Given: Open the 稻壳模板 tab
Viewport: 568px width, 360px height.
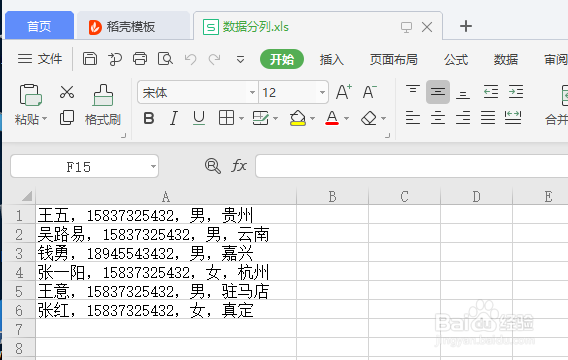Looking at the screenshot, I should [133, 26].
